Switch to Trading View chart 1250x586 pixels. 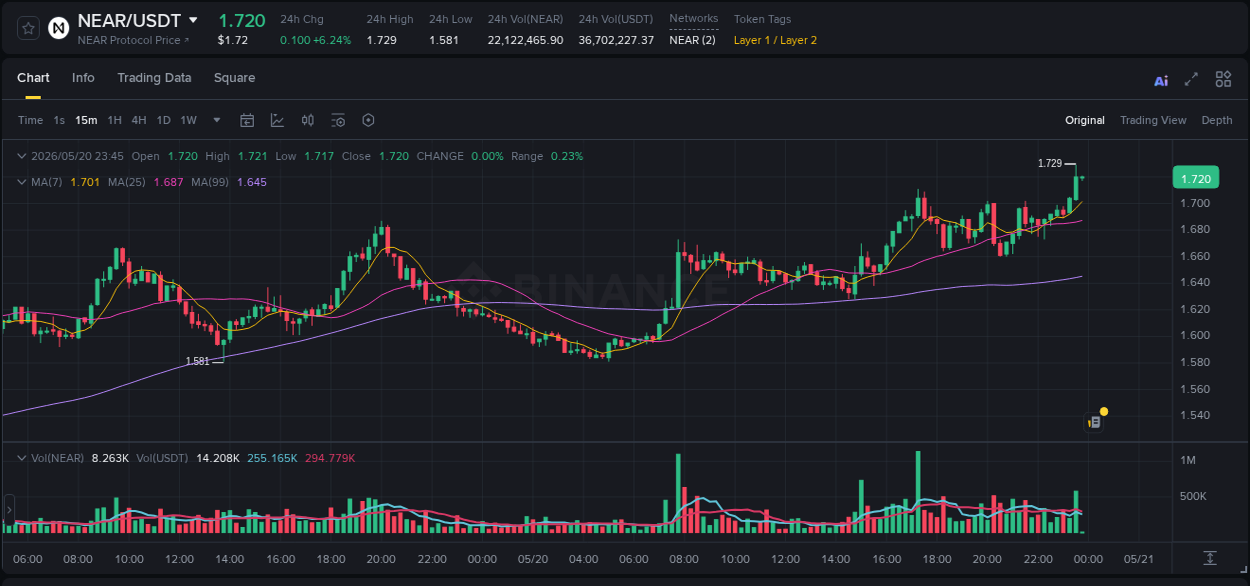pos(1153,120)
